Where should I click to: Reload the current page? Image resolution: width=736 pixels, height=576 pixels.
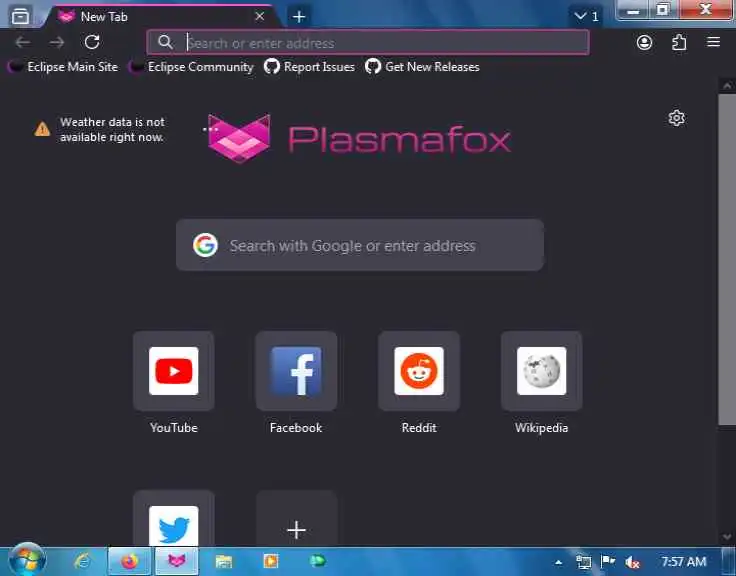[92, 42]
